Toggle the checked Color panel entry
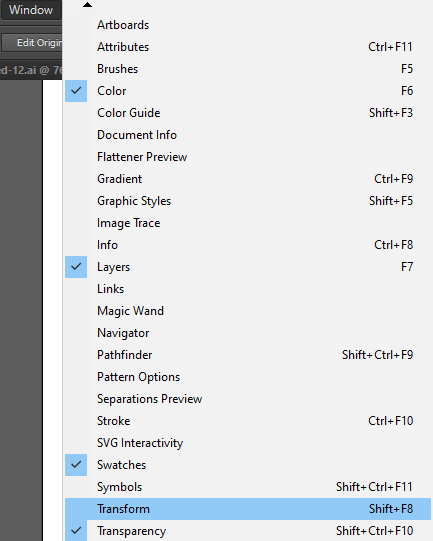The image size is (433, 541). coord(248,91)
